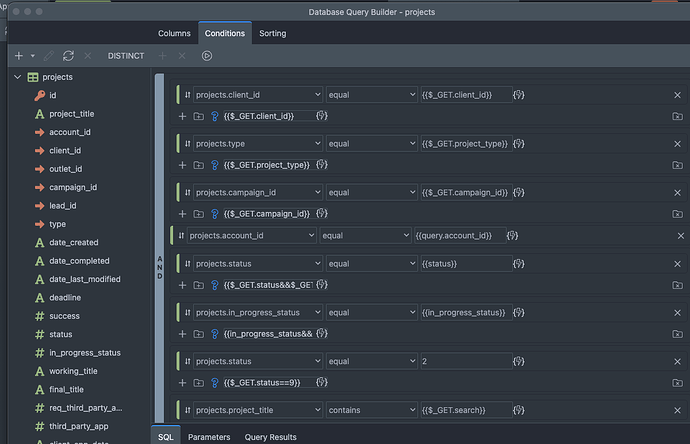Open operator dropdown showing contains
Image resolution: width=690 pixels, height=444 pixels.
coord(371,409)
